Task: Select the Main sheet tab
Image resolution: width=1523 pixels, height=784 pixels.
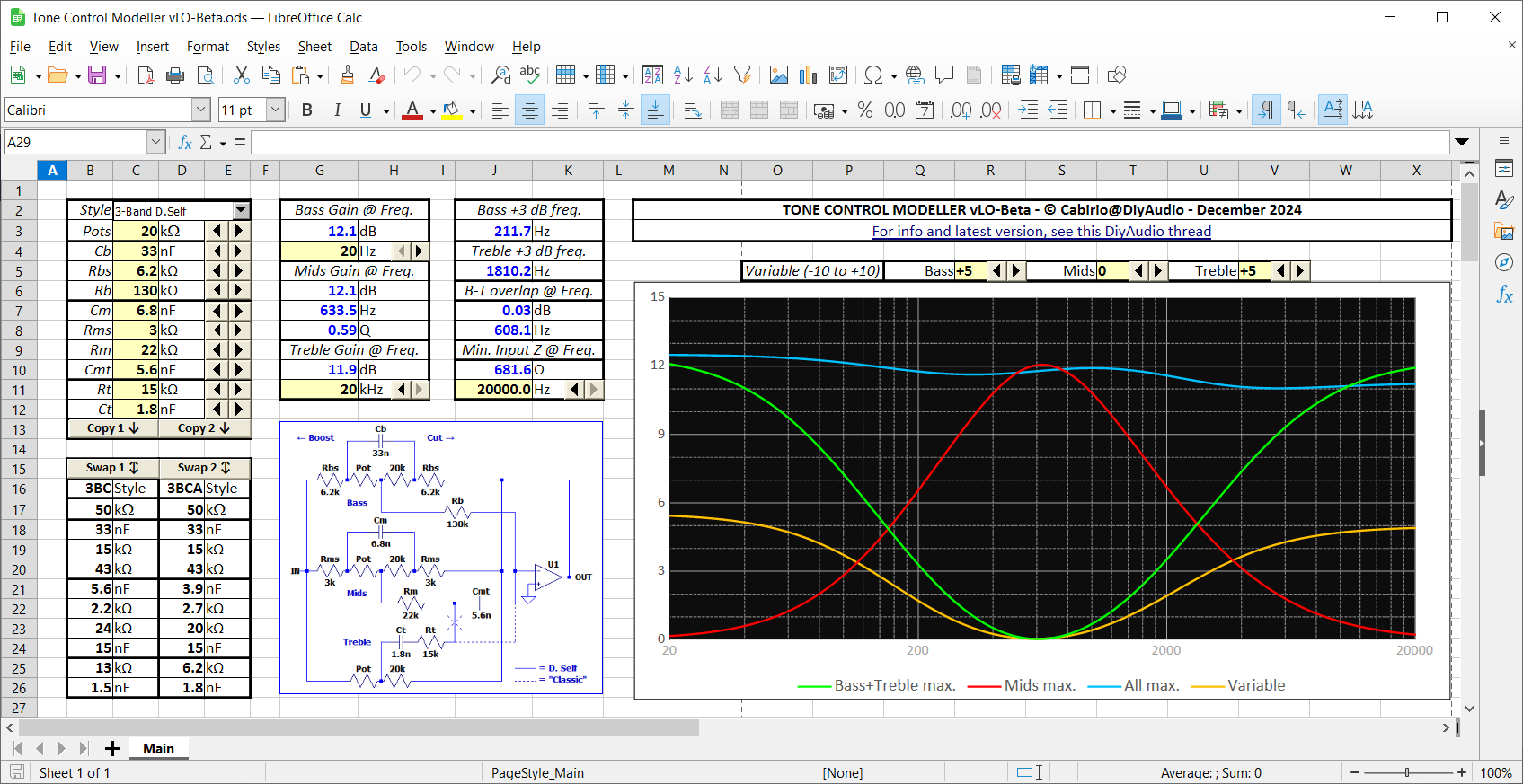Action: [158, 748]
